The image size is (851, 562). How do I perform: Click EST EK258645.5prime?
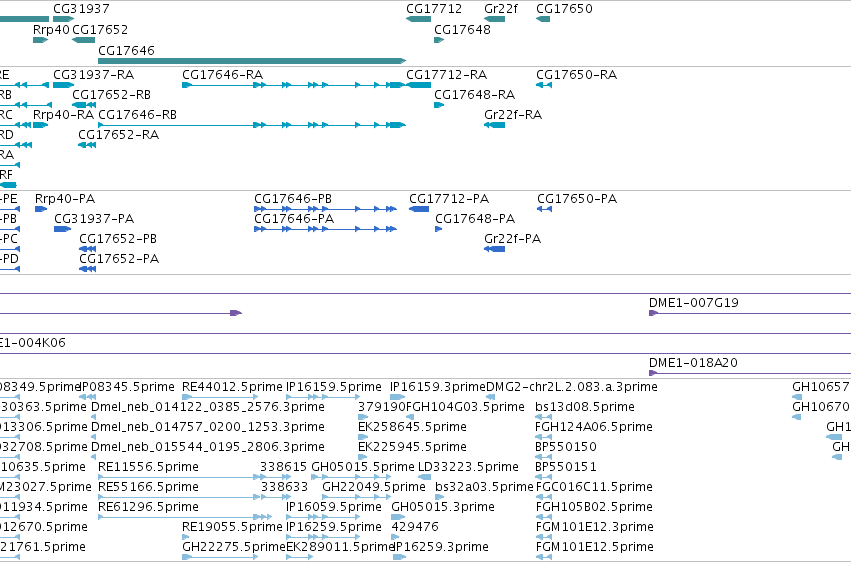(363, 437)
